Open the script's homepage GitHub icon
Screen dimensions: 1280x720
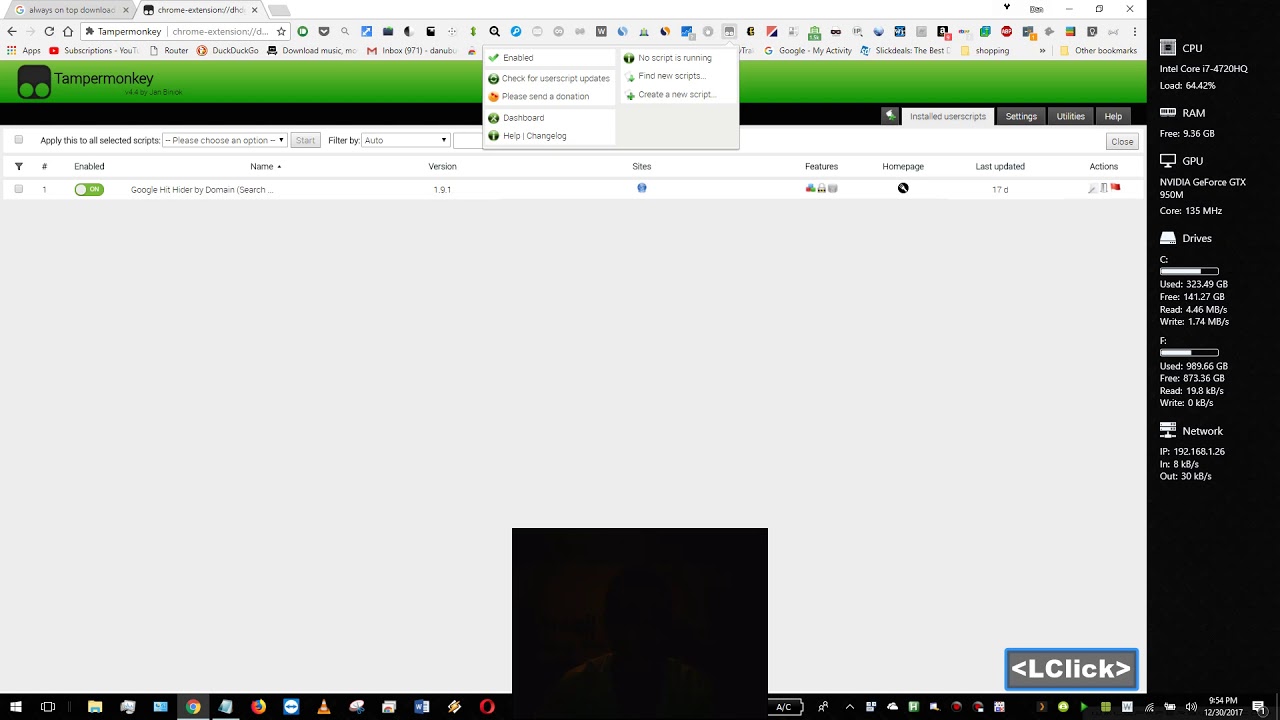coord(903,188)
